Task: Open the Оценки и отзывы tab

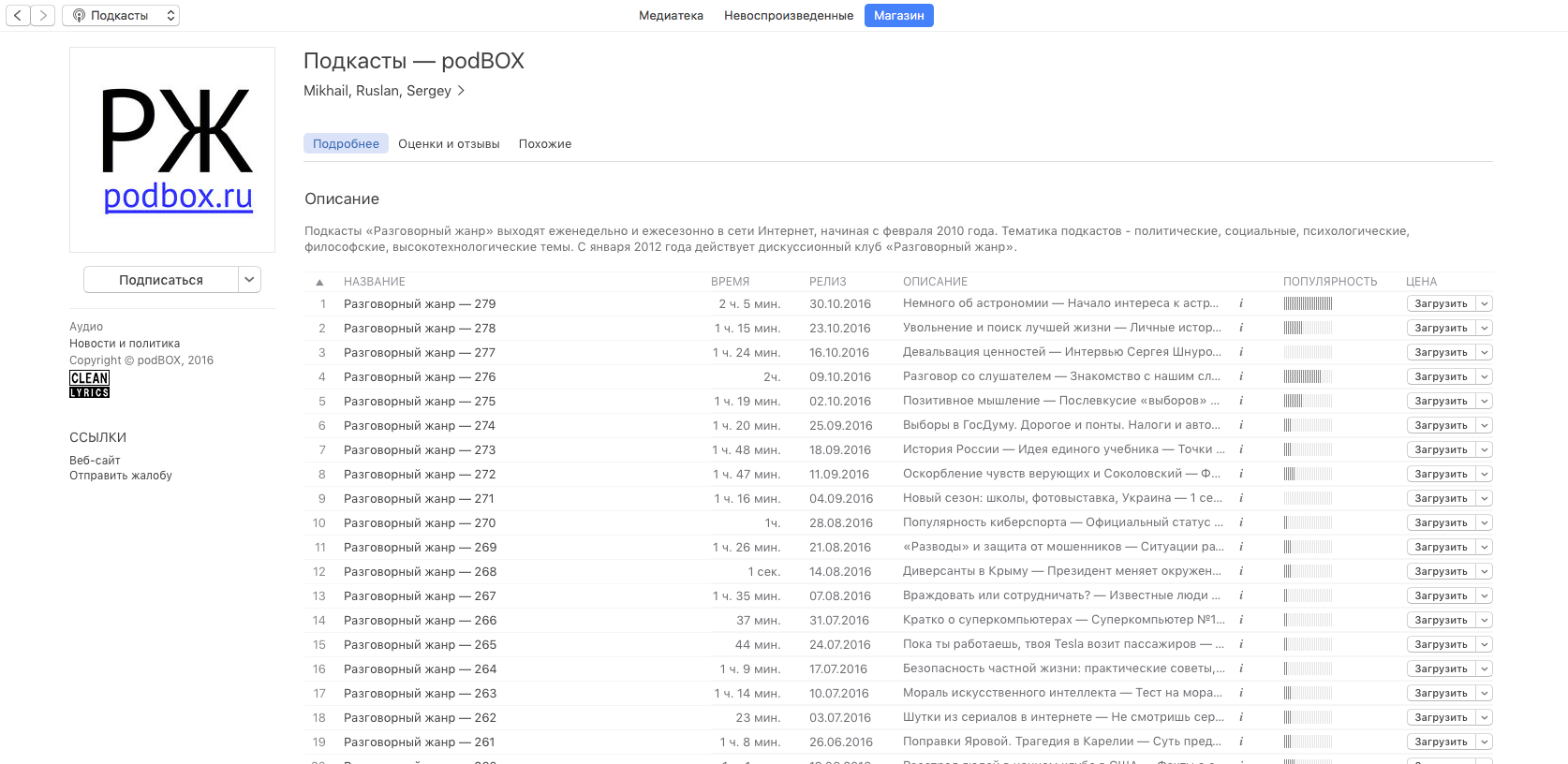Action: pyautogui.click(x=449, y=144)
